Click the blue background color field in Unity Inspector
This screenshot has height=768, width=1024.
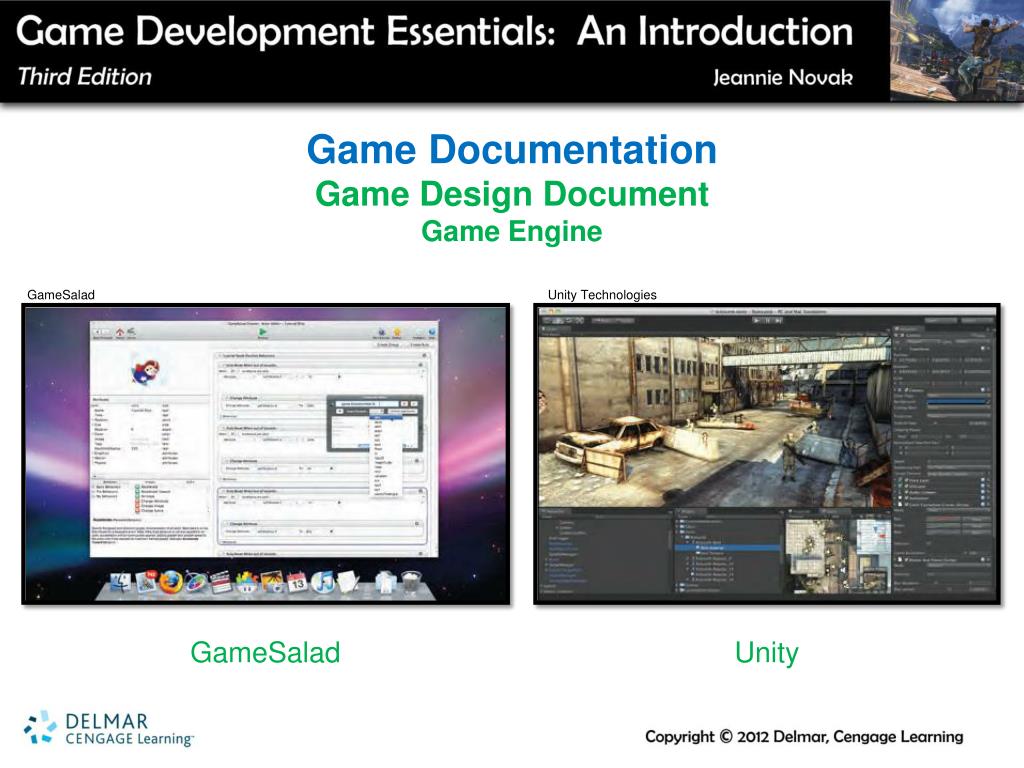point(958,400)
